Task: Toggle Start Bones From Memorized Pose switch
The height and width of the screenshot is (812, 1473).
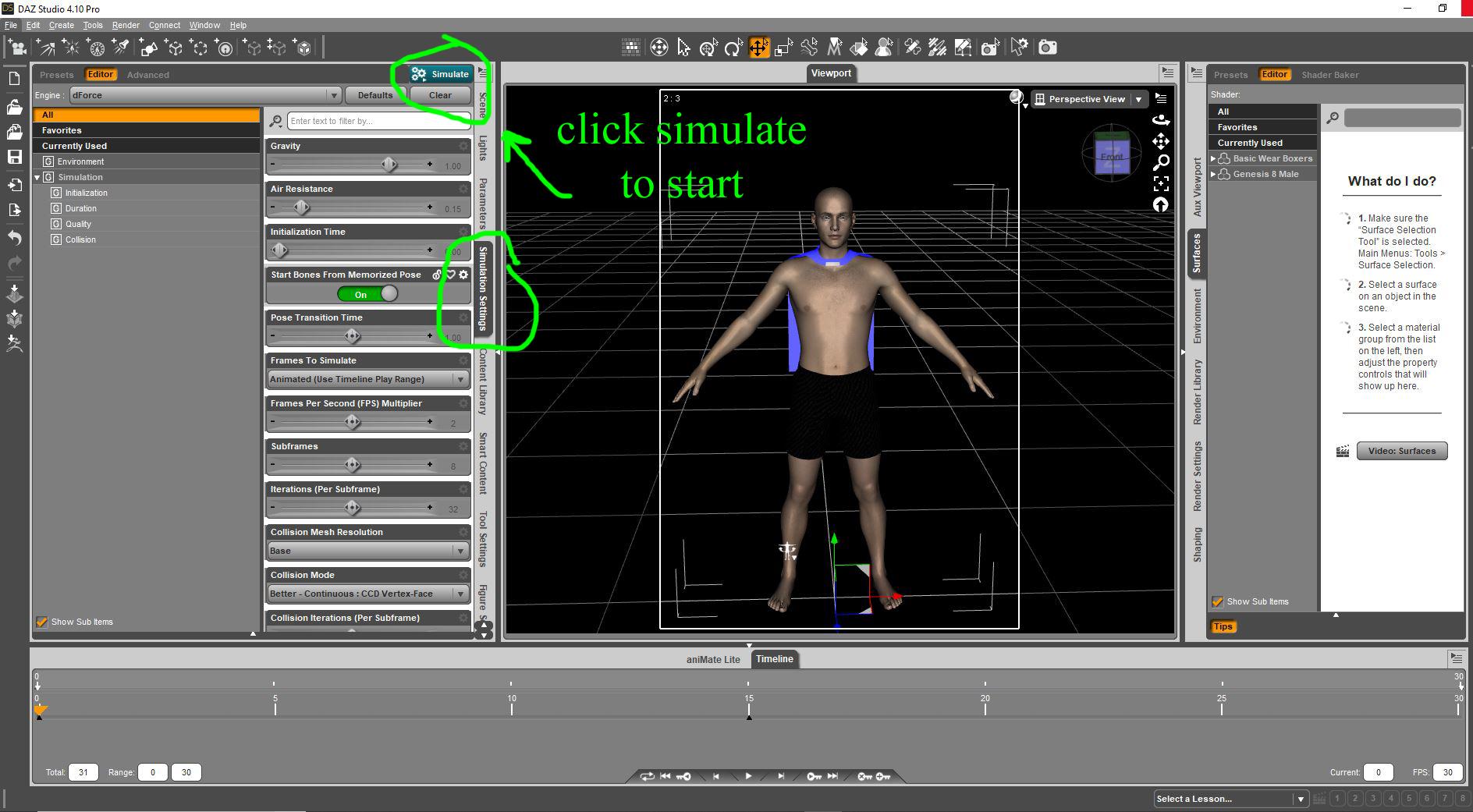Action: tap(367, 294)
